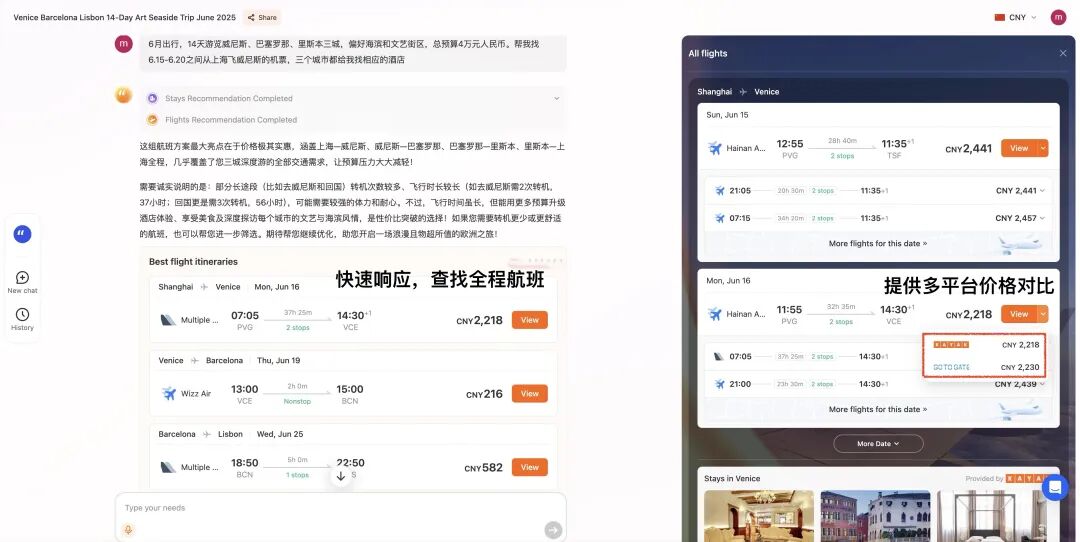Screen dimensions: 1080x542
Task: Click the page title Venice Barcelona Lisbon trip
Action: (x=125, y=17)
